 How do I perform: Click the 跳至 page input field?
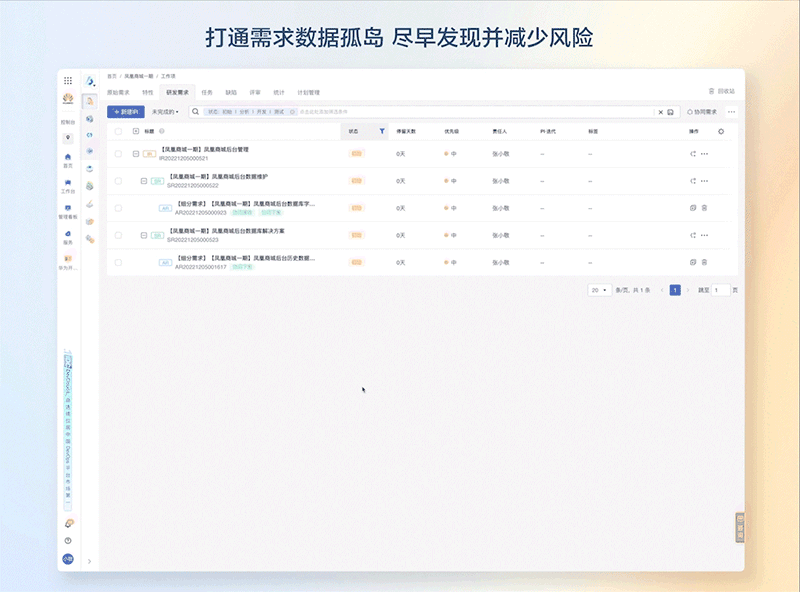click(x=720, y=289)
